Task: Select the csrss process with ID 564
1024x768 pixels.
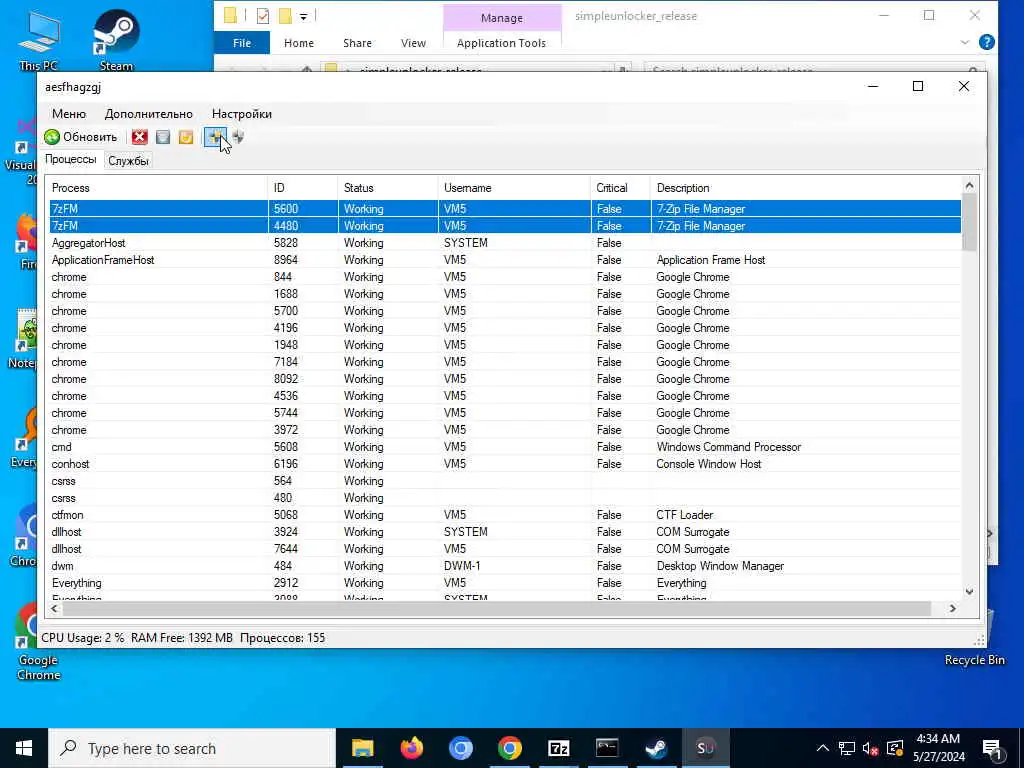Action: pos(505,481)
